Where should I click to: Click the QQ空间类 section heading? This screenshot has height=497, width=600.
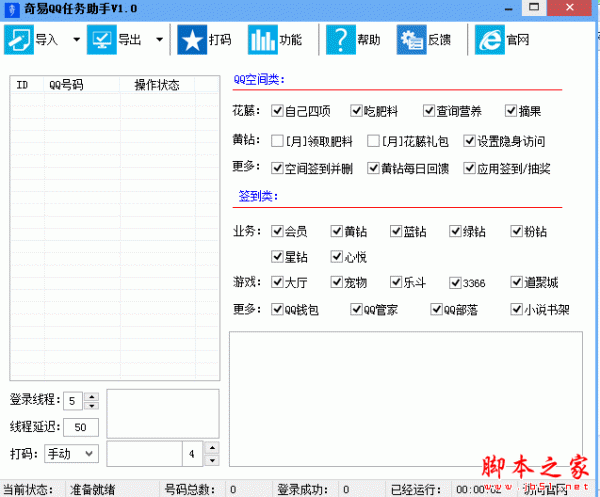tap(259, 80)
